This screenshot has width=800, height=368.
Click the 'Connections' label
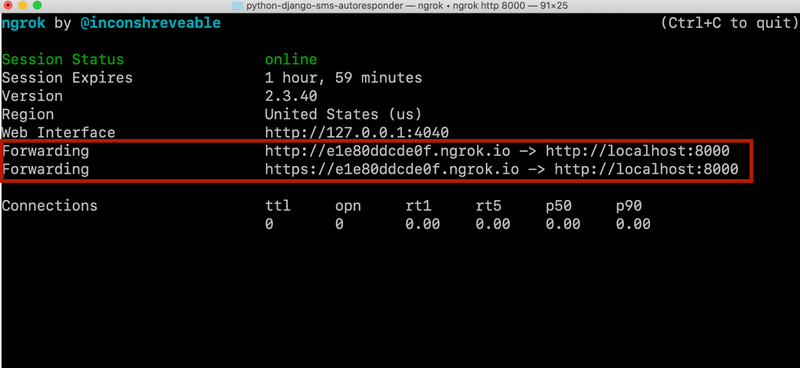click(x=49, y=206)
